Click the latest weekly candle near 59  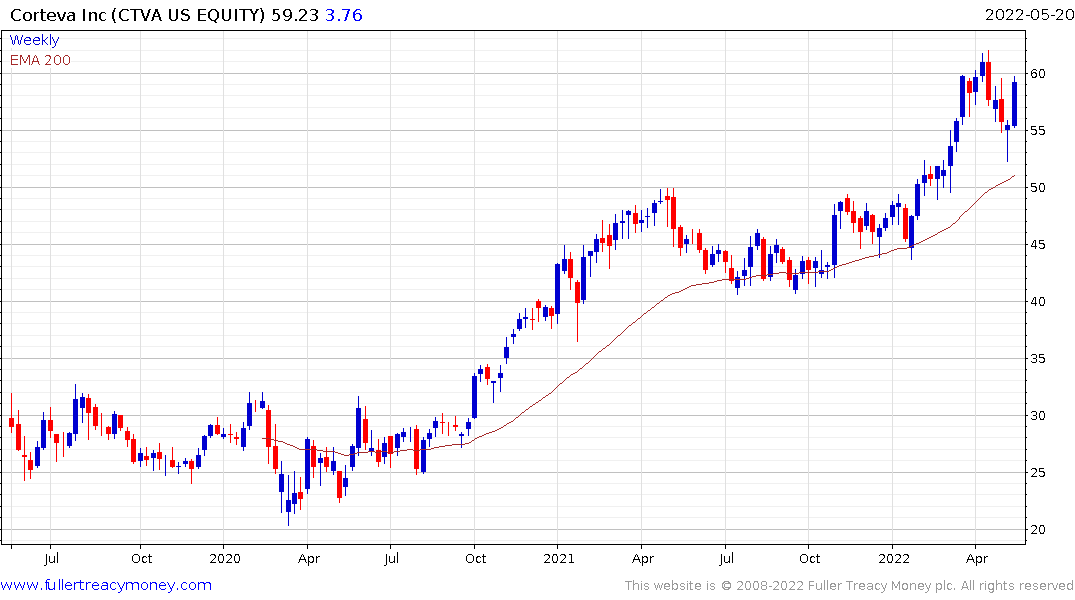1015,103
